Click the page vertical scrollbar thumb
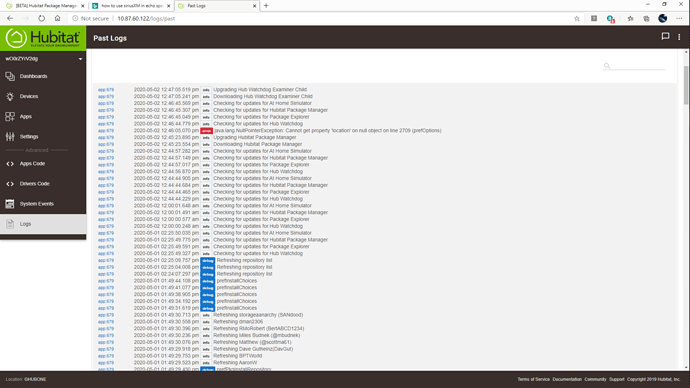The width and height of the screenshot is (690, 388). click(x=686, y=85)
